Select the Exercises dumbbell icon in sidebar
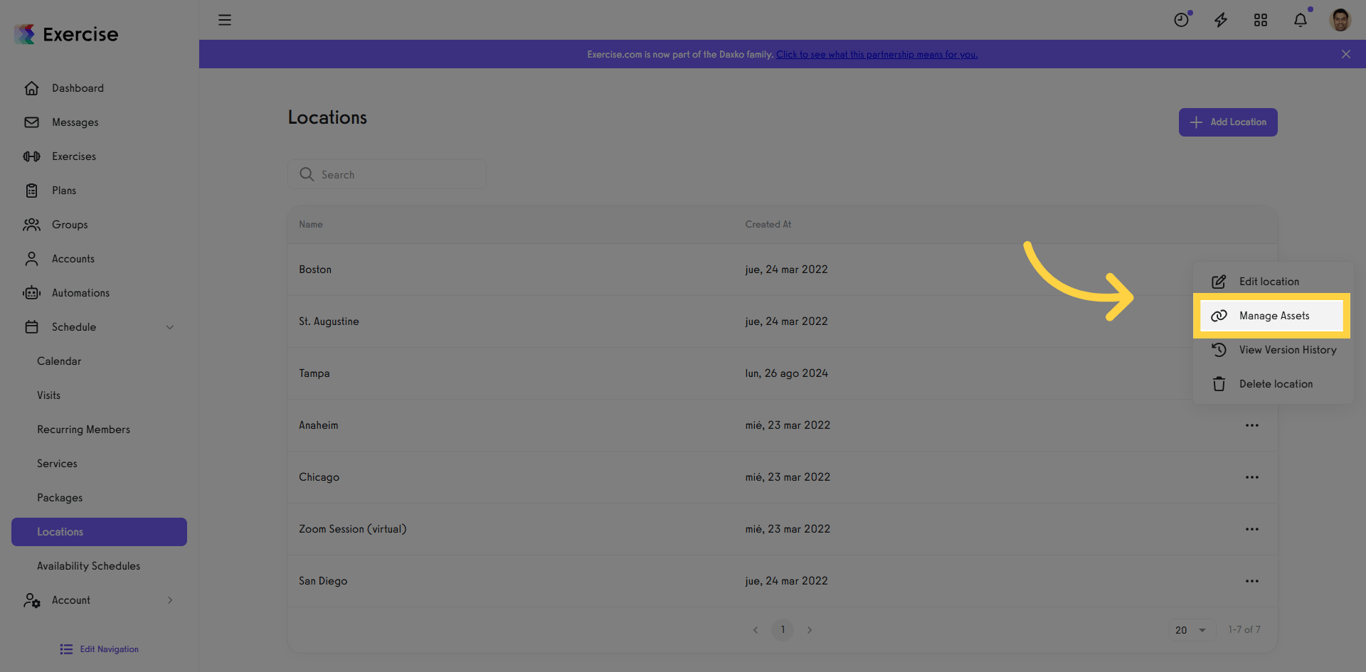The width and height of the screenshot is (1366, 672). pyautogui.click(x=31, y=156)
